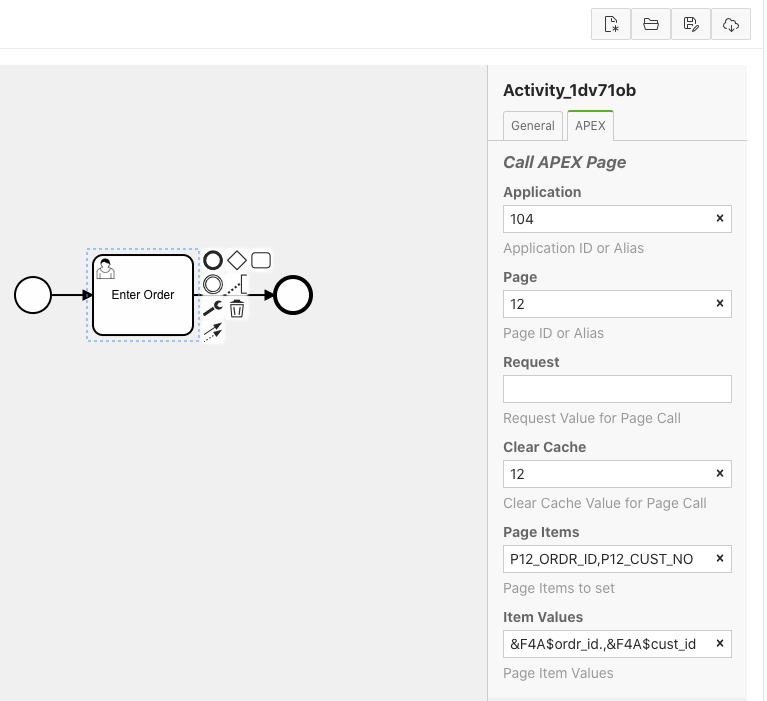Clear the Item Values field
This screenshot has height=701, width=767.
tap(719, 644)
